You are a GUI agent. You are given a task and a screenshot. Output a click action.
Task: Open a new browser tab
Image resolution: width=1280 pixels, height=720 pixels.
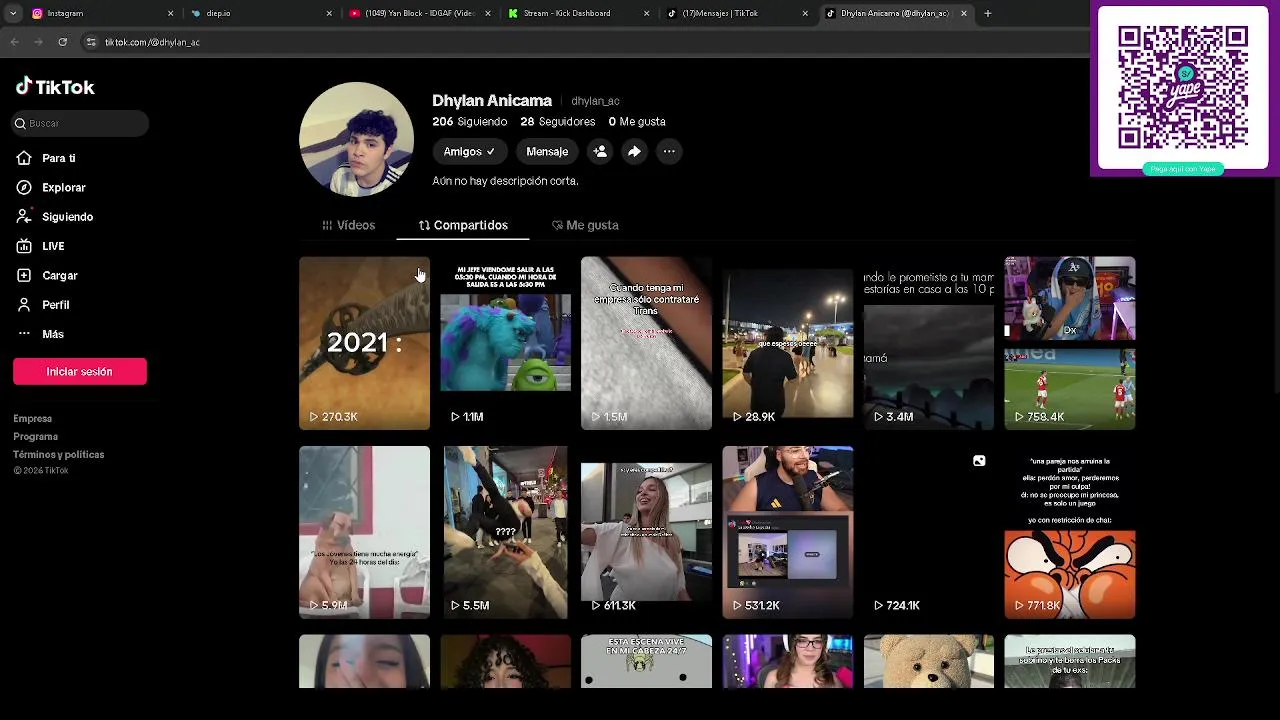pos(988,13)
